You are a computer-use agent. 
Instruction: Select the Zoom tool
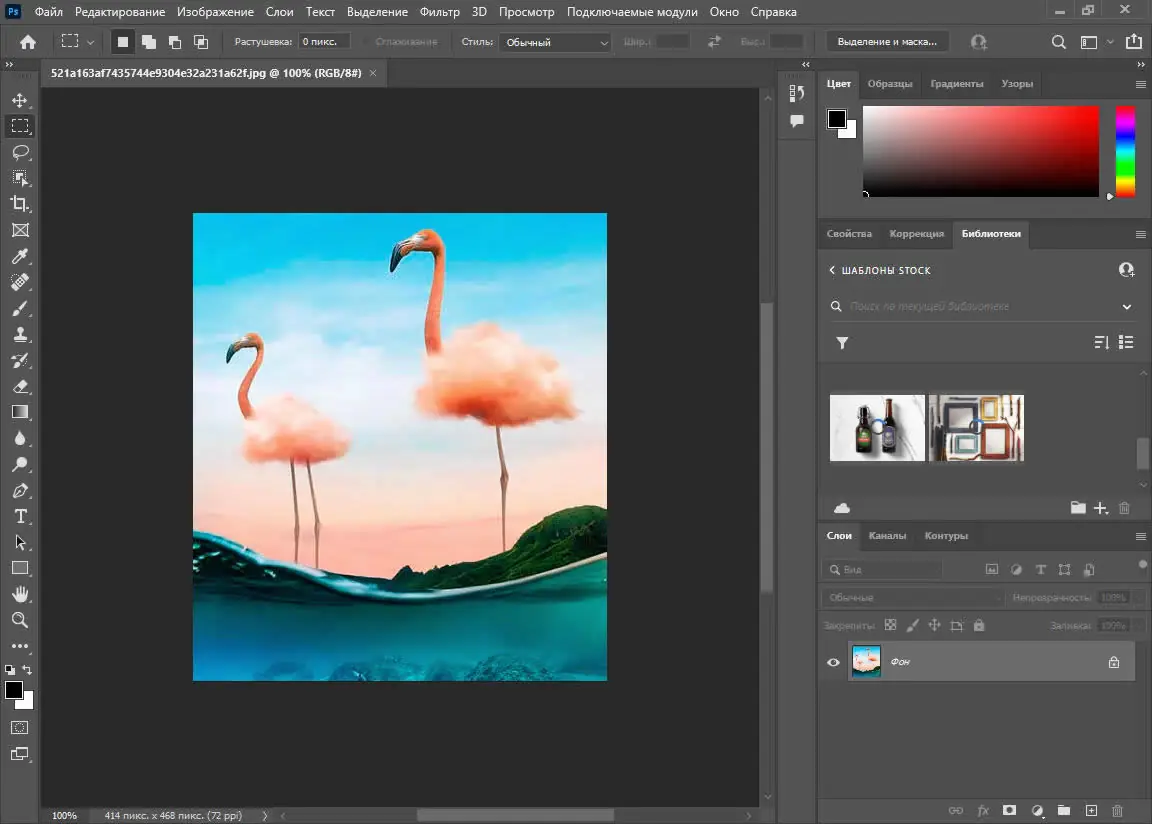[21, 620]
